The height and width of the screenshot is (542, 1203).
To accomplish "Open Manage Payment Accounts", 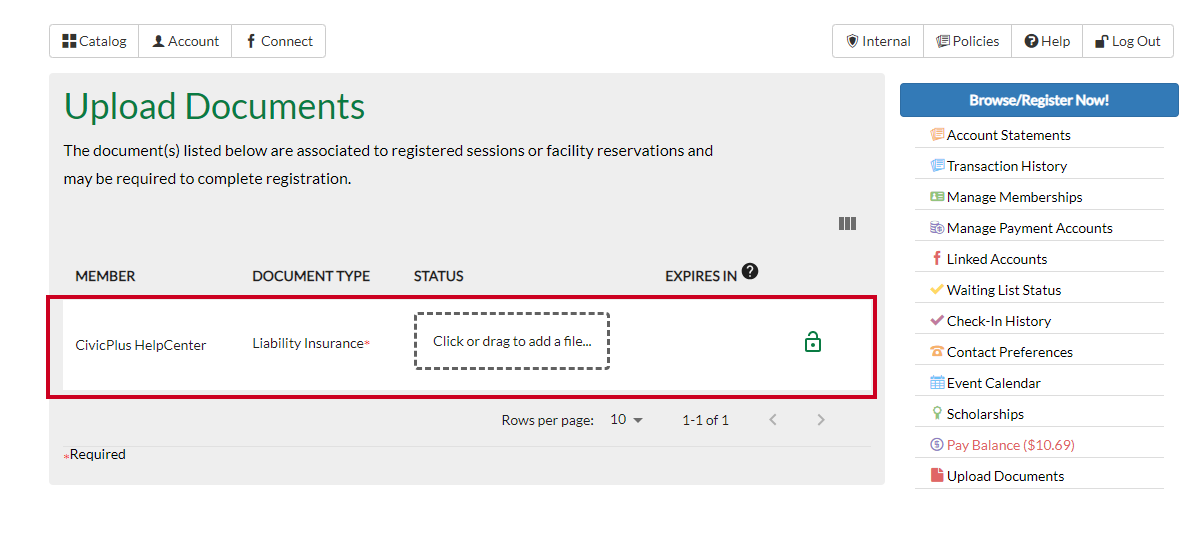I will pos(1021,228).
